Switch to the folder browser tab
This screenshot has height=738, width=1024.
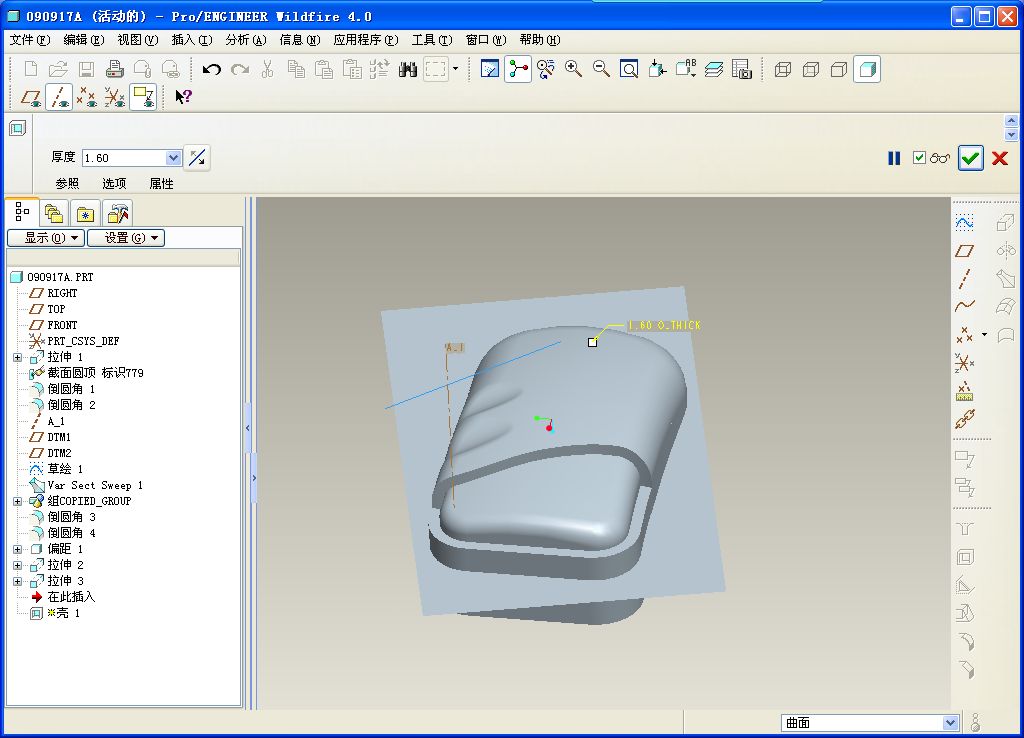tap(54, 214)
